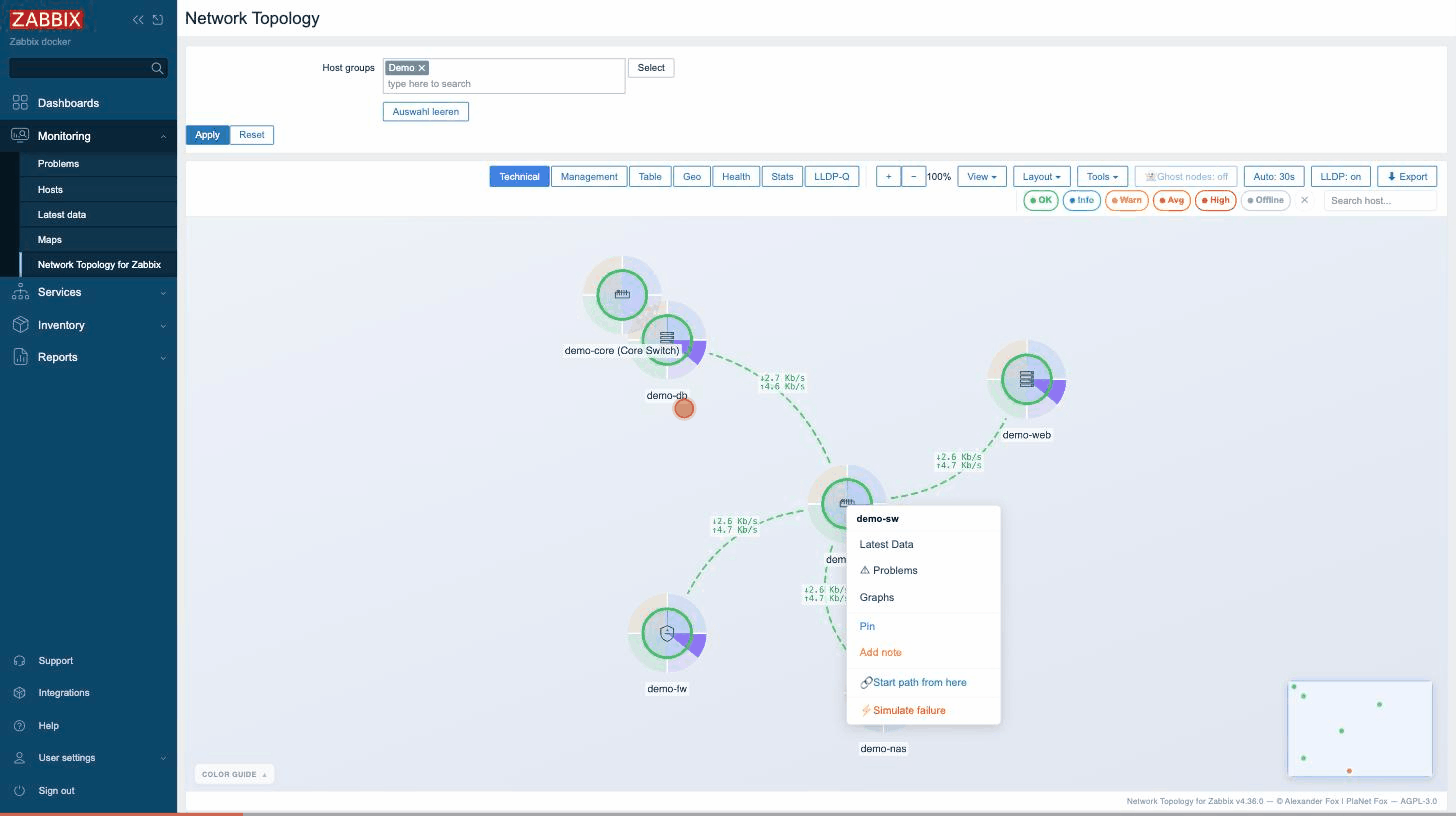Viewport: 1456px width, 816px height.
Task: Open the Tools dropdown
Action: [x=1103, y=177]
